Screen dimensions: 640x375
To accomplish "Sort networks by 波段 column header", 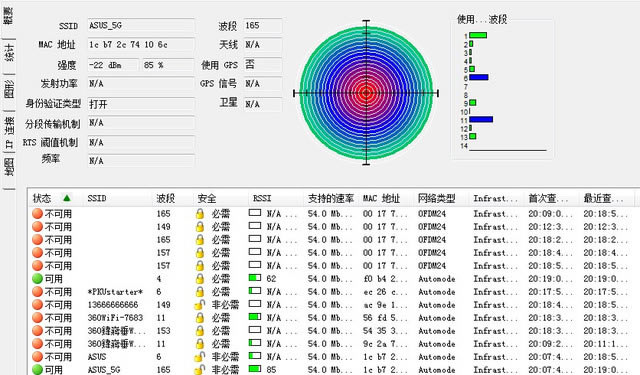I will click(166, 198).
